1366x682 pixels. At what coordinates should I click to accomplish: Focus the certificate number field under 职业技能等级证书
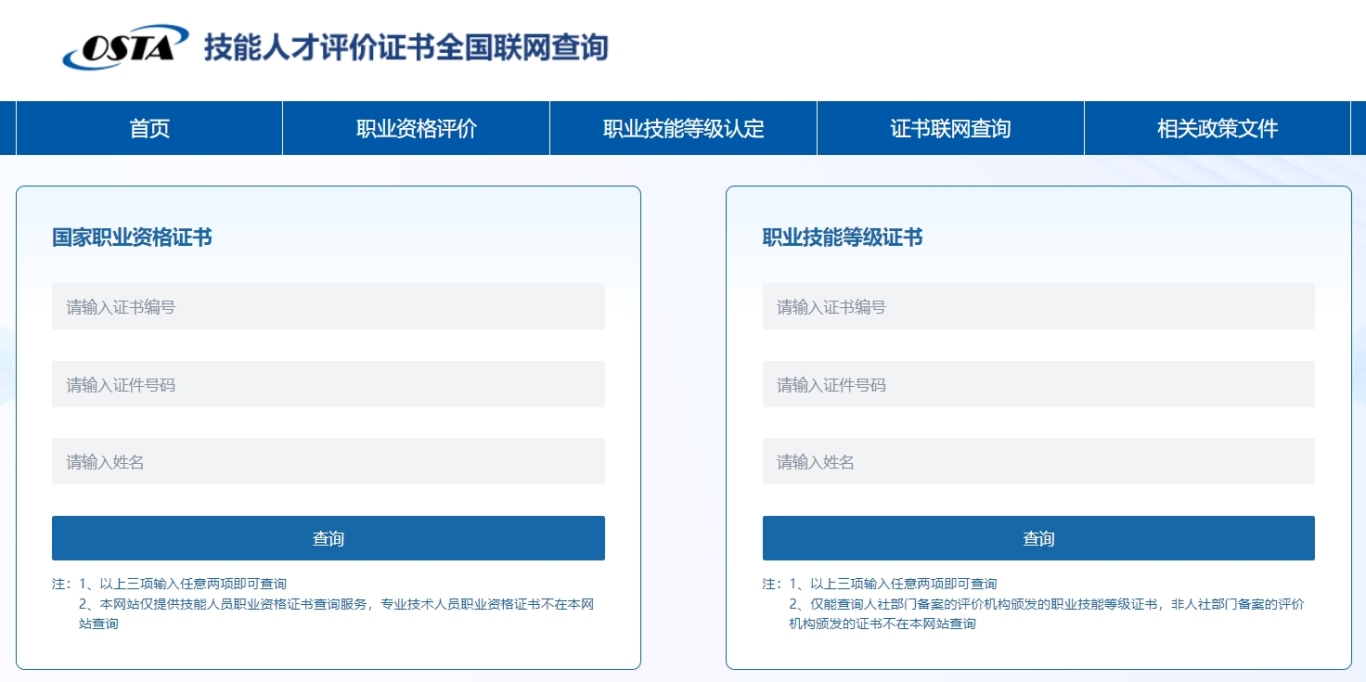pos(1038,306)
